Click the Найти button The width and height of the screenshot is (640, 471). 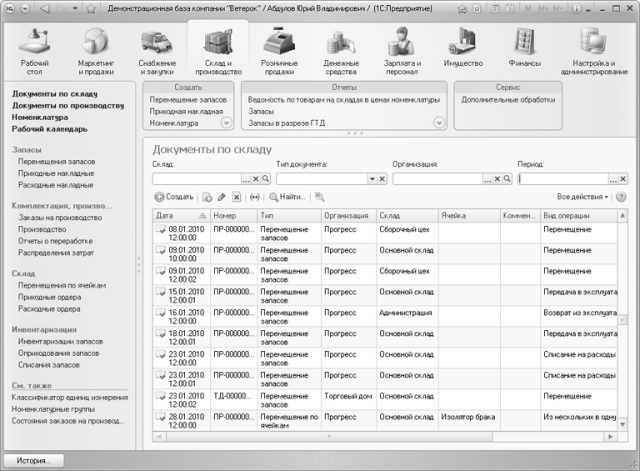pos(287,197)
